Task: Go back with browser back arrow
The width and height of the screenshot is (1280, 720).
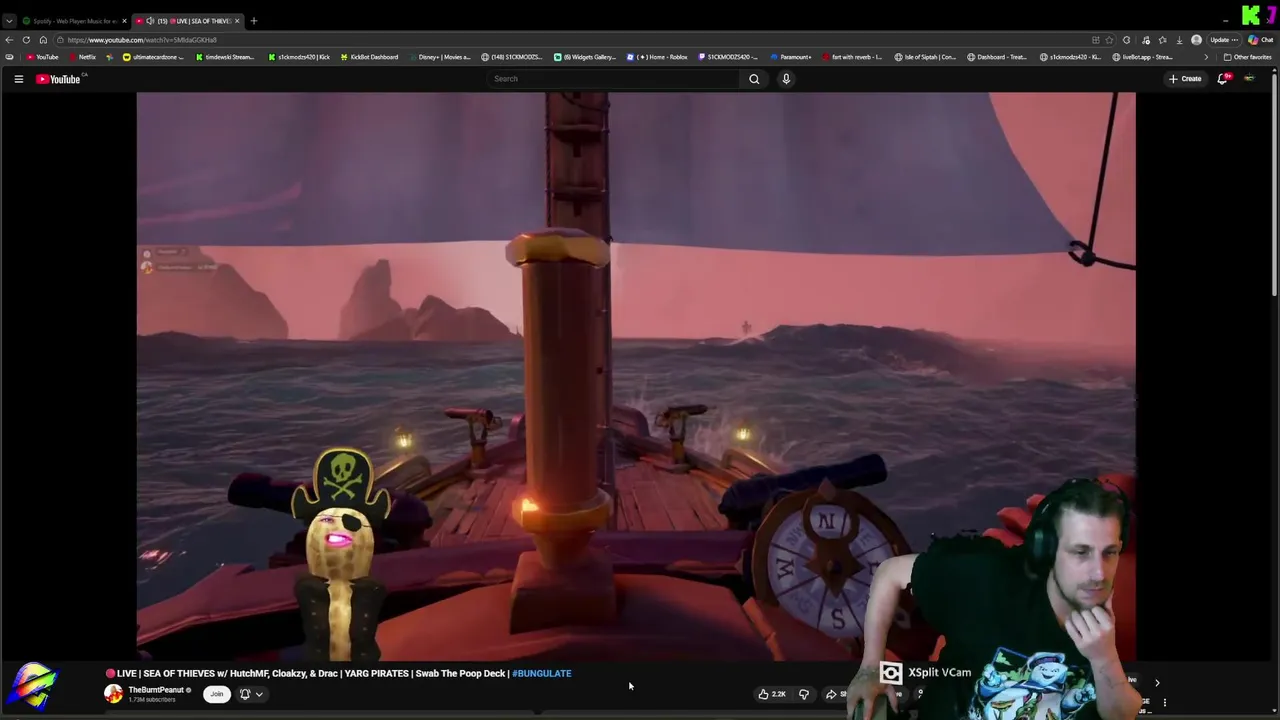Action: [x=9, y=40]
